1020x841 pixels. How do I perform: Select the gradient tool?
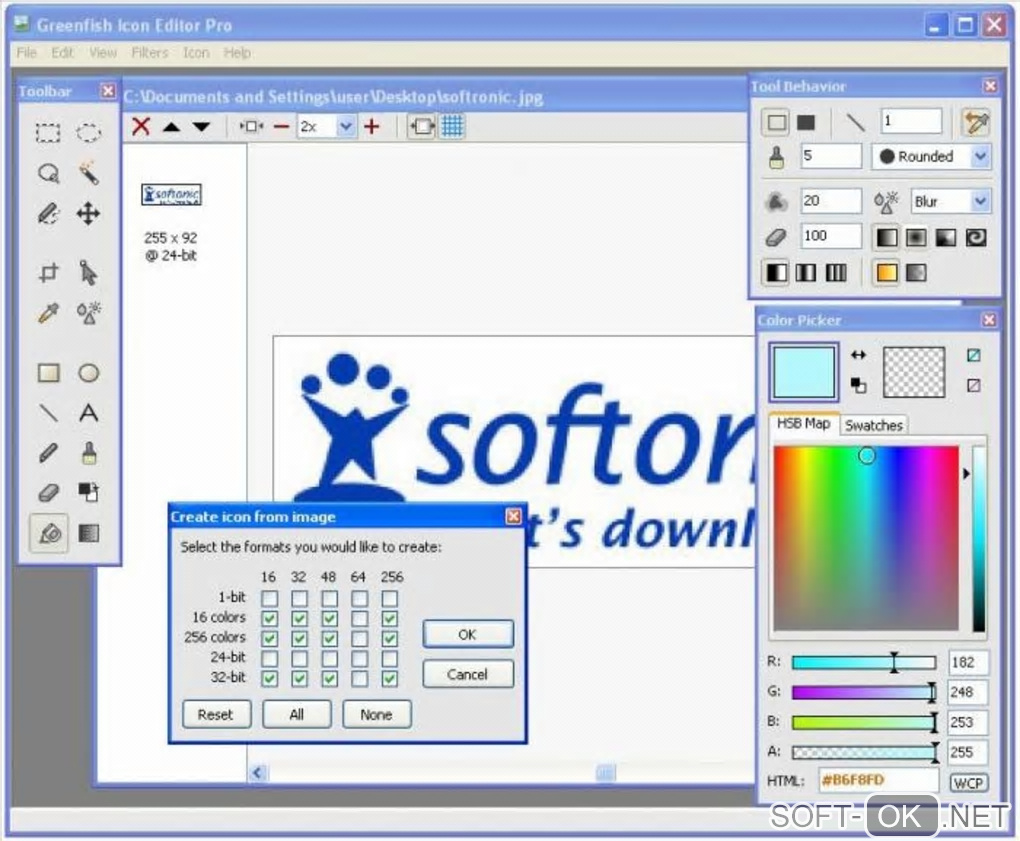pos(88,533)
